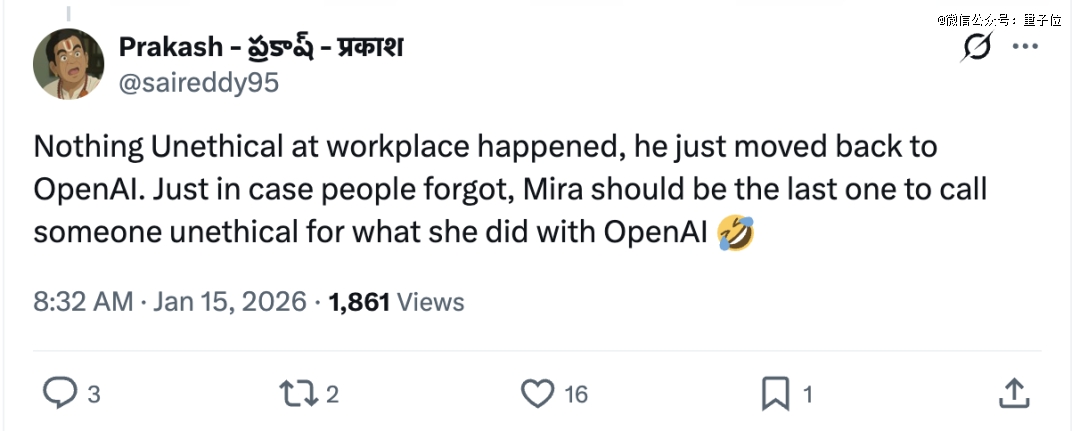This screenshot has height=431, width=1080.
Task: Click the bookmark count number 1
Action: (x=807, y=395)
